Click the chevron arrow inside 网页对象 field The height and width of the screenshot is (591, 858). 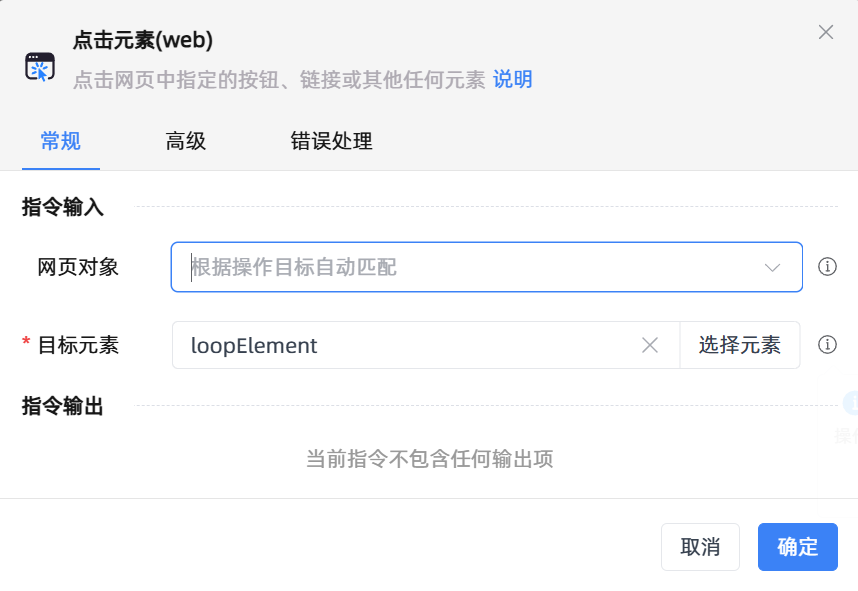[x=771, y=267]
